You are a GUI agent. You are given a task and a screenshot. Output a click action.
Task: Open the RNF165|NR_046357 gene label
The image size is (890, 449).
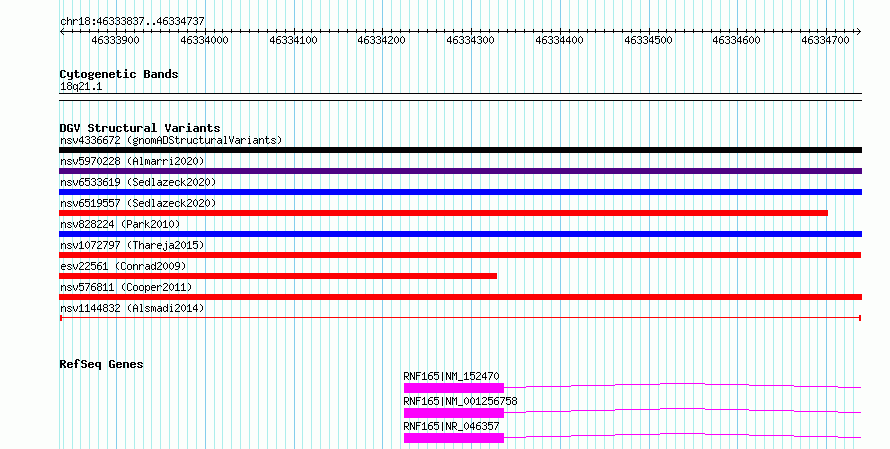point(451,426)
